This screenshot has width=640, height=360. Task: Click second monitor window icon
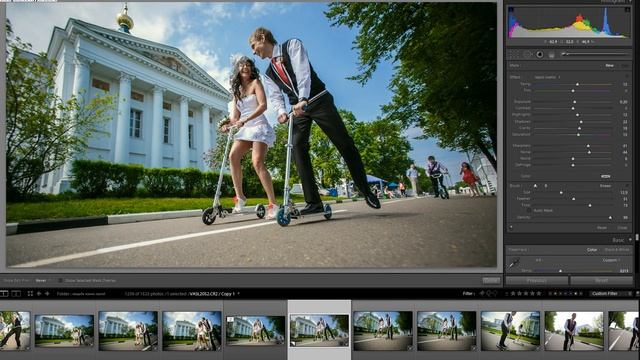[16, 293]
